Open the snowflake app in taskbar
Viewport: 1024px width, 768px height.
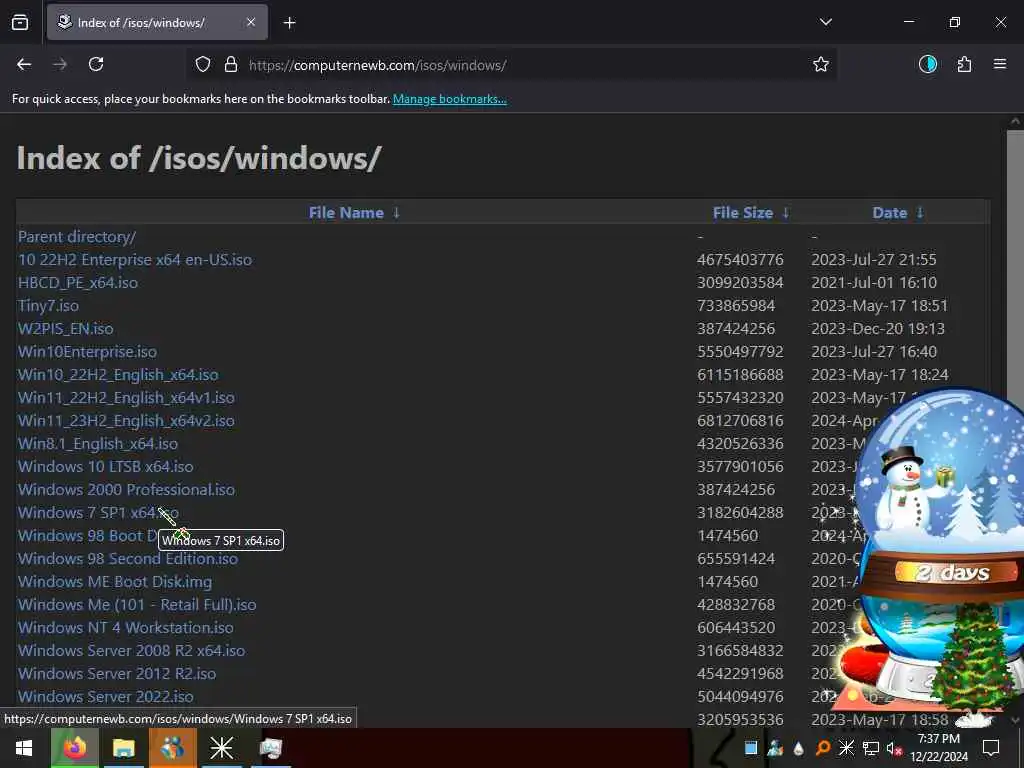click(x=221, y=748)
